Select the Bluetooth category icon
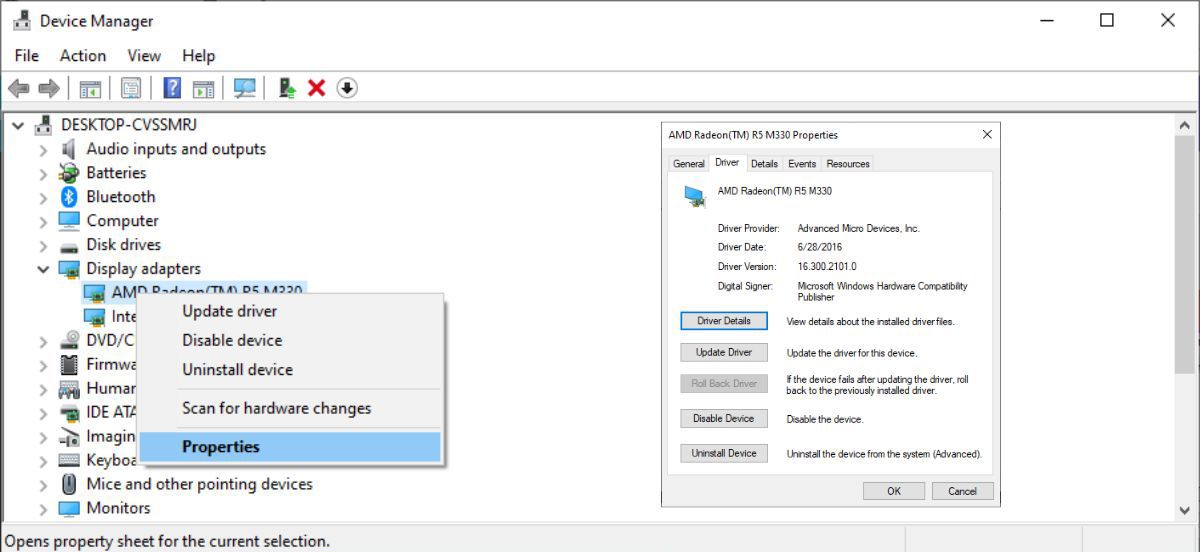 [69, 197]
